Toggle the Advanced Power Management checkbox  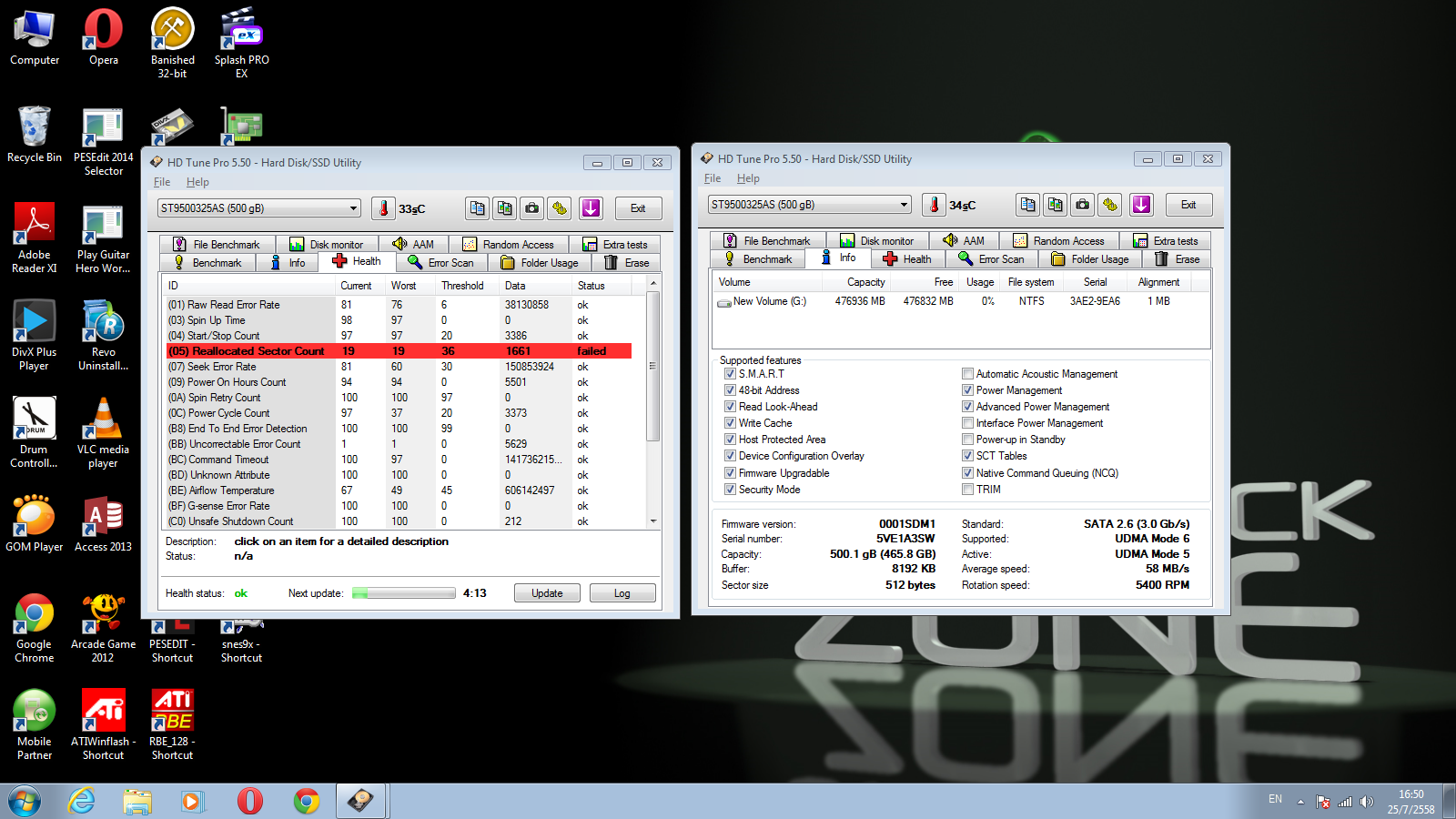(x=967, y=407)
